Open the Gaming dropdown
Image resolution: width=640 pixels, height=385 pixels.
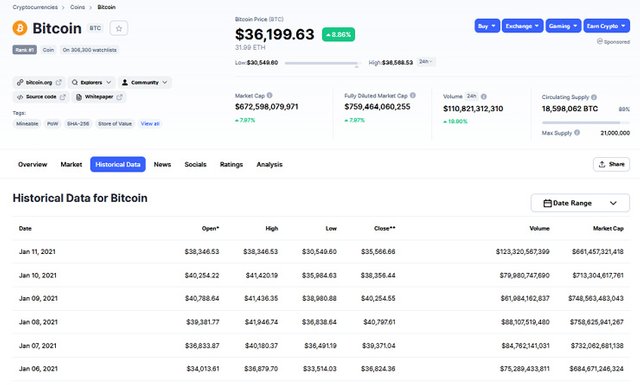point(563,26)
